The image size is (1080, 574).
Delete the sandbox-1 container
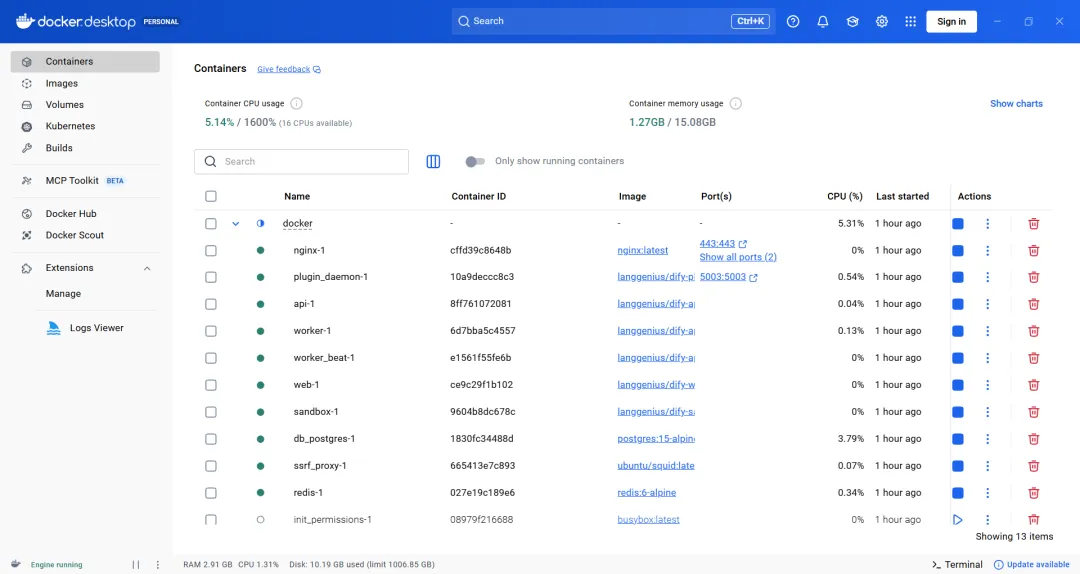click(x=1033, y=412)
